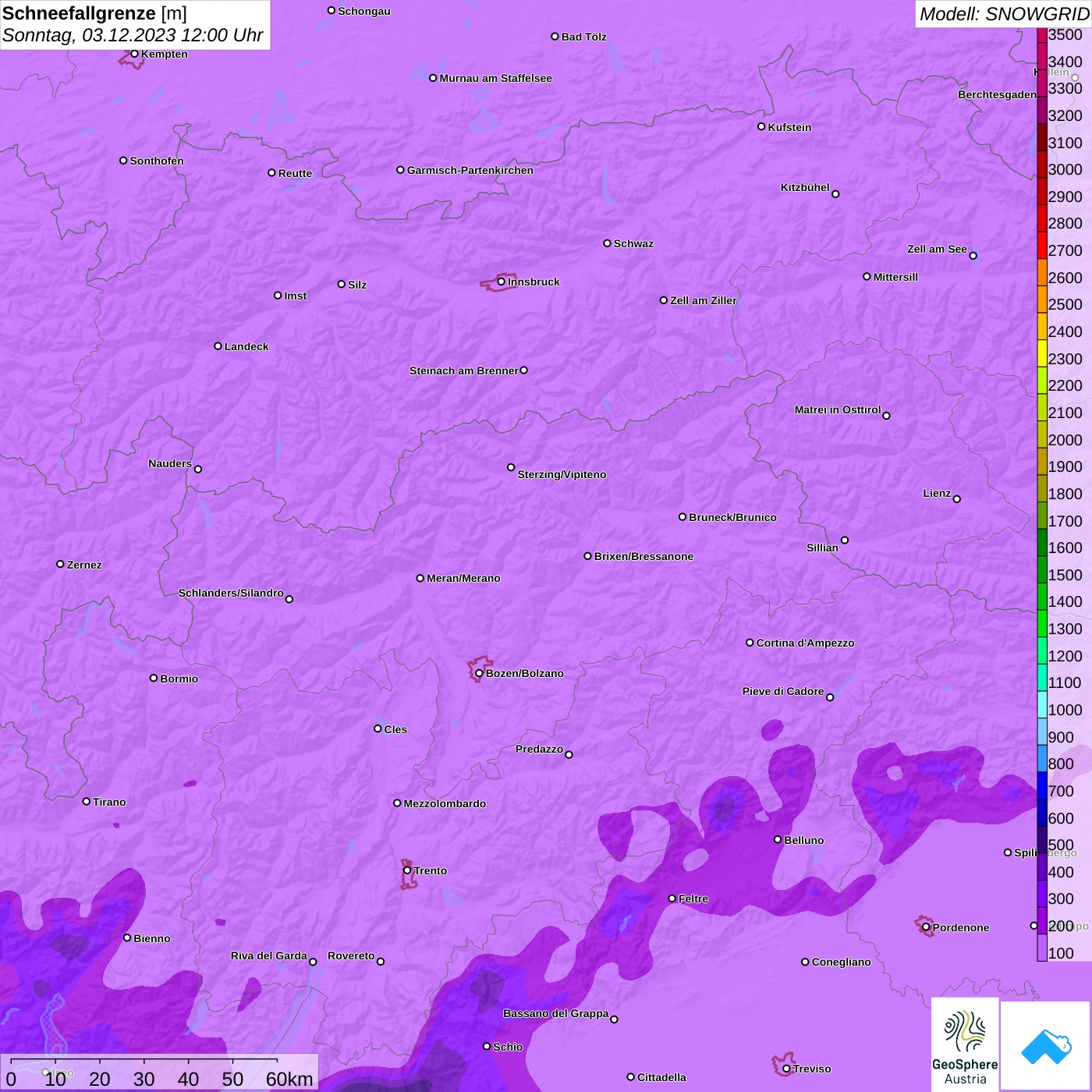Click the Kufstein location dot
The height and width of the screenshot is (1092, 1092).
click(x=761, y=126)
